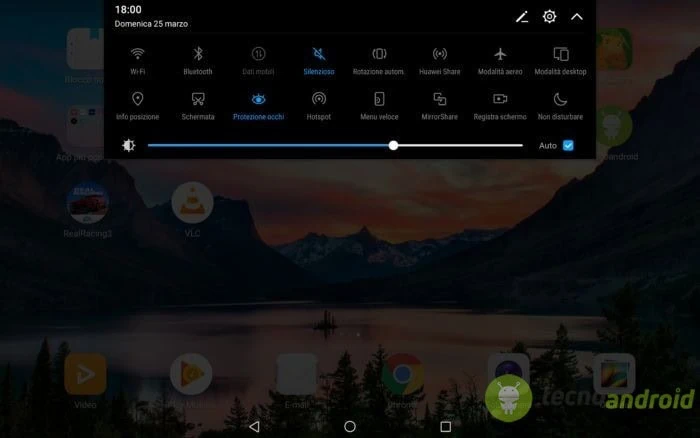This screenshot has width=700, height=438.
Task: Tap the Android back navigation button
Action: point(254,426)
